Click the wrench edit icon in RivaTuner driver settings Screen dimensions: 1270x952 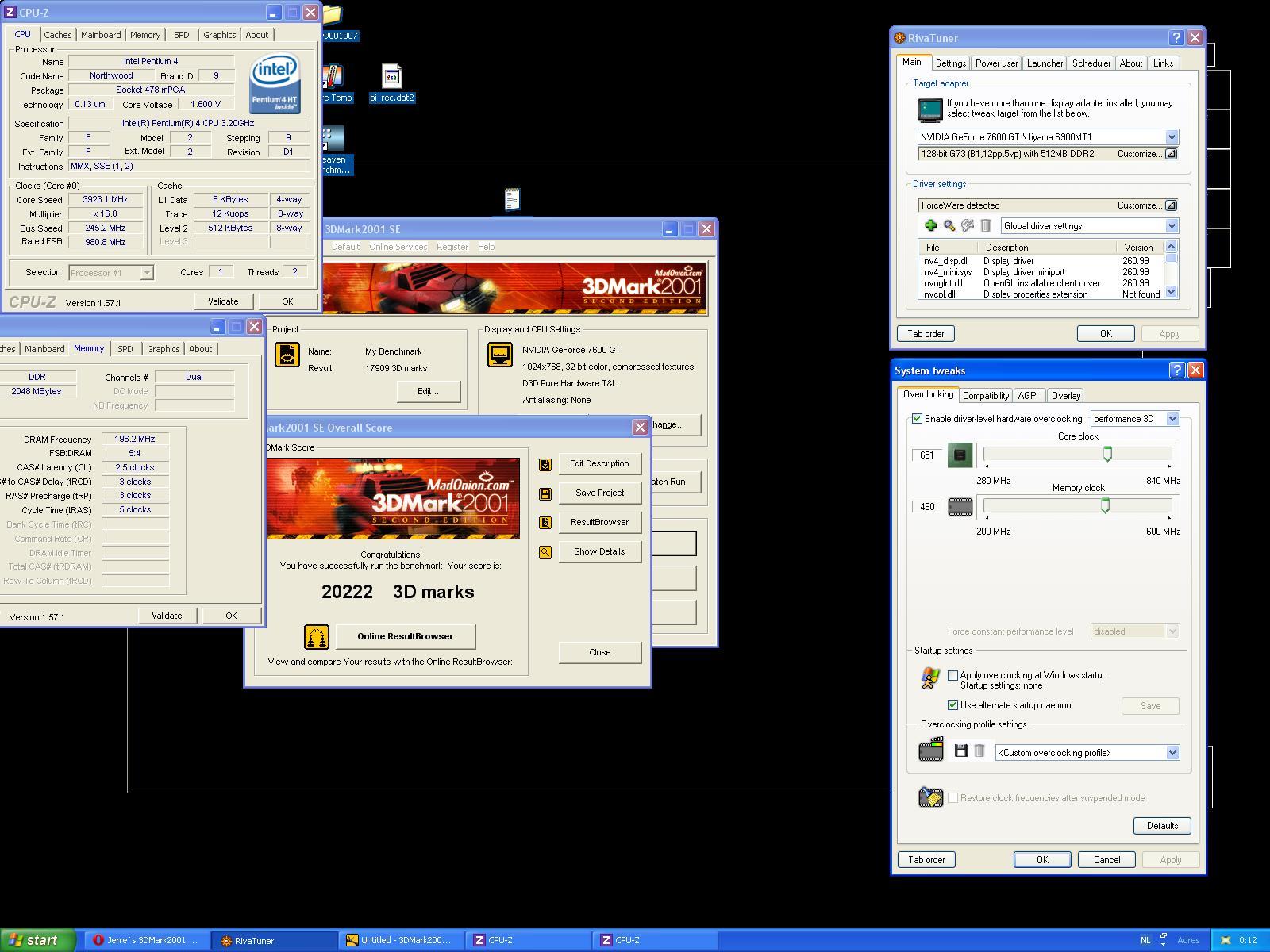[x=967, y=226]
